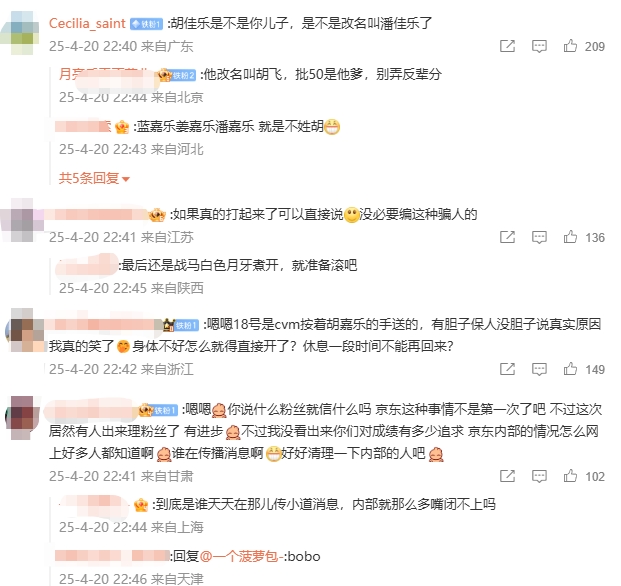Screen dimensions: 621x586
Task: Expand the 共5条回复 replies list
Action: 94,178
